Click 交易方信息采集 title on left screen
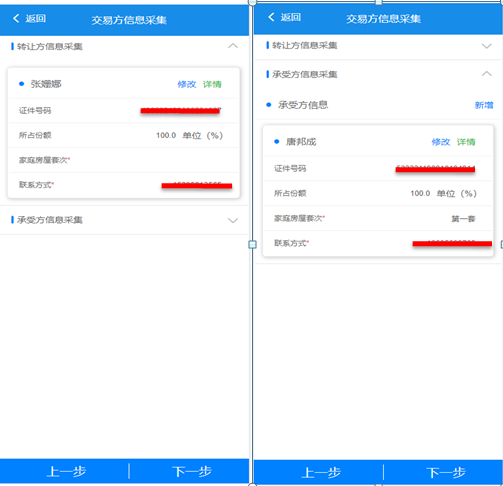 click(x=129, y=20)
